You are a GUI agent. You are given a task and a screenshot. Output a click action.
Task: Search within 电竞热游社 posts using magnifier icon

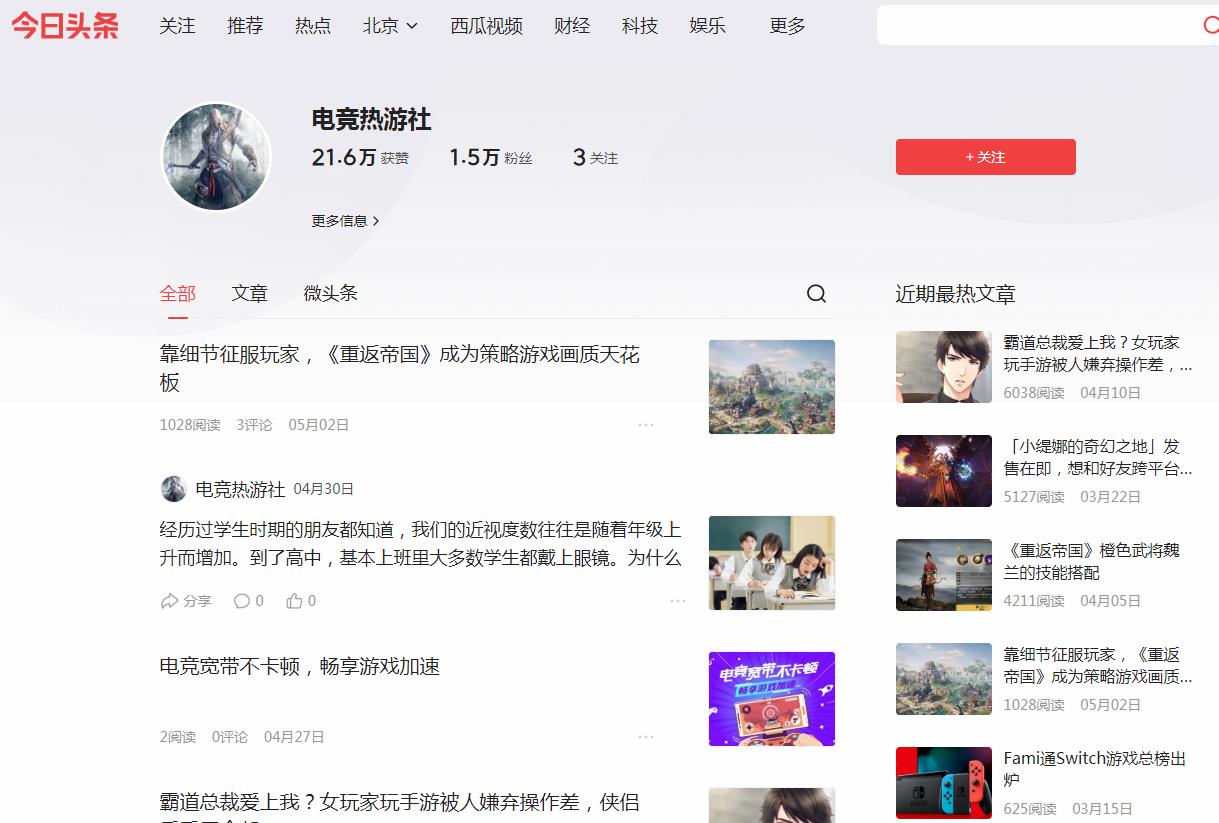coord(816,293)
